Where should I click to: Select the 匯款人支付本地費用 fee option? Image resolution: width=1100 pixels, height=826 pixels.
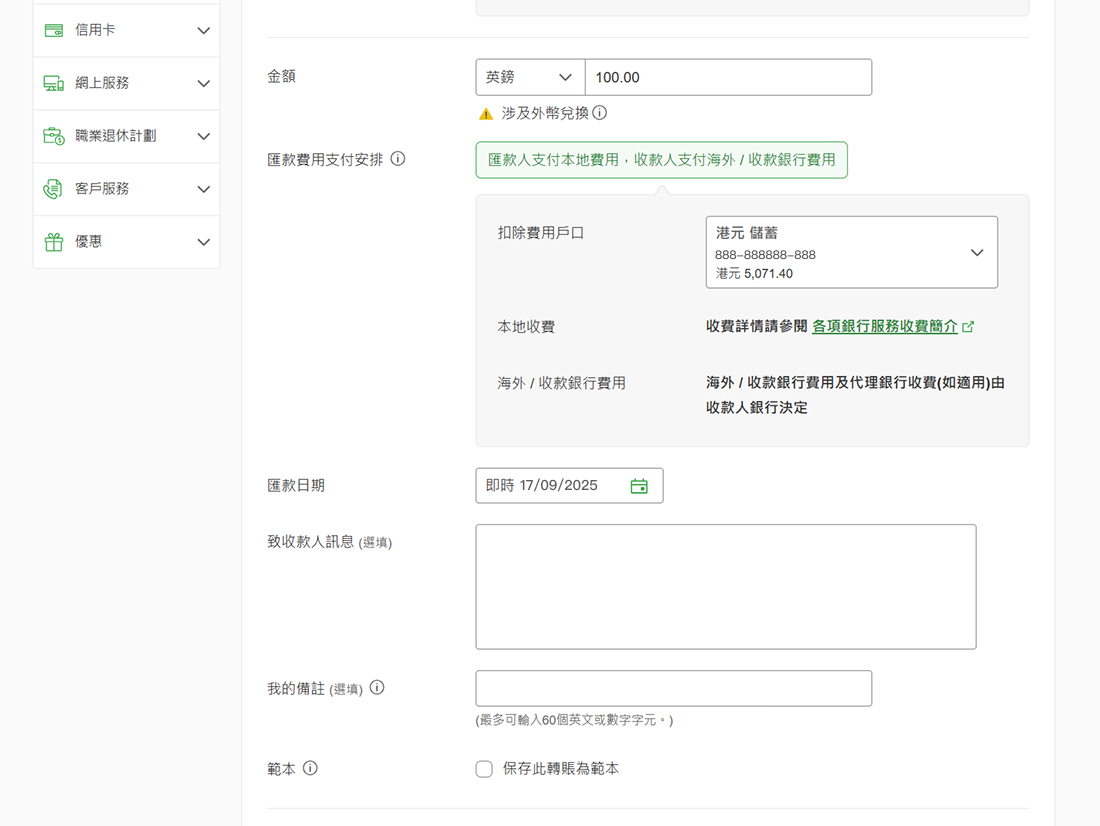pos(661,160)
